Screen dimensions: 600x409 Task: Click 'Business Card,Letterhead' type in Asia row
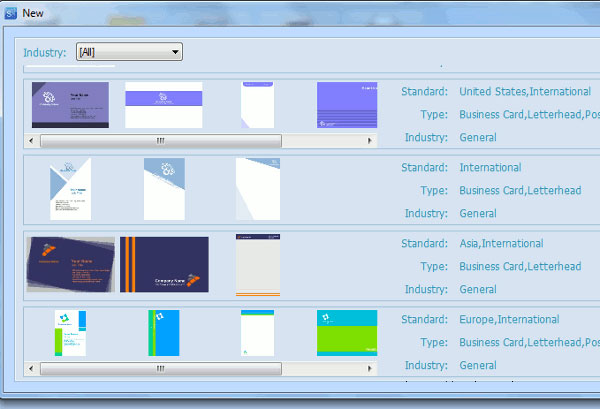[520, 266]
